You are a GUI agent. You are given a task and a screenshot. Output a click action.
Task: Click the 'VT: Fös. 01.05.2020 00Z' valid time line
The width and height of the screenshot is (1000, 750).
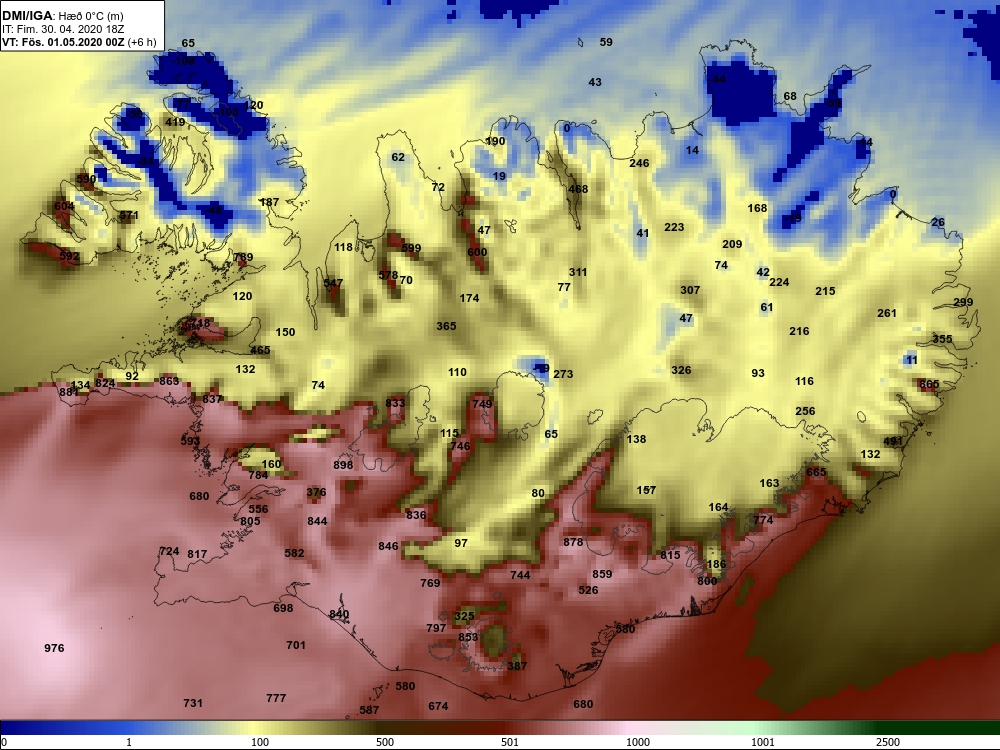[x=64, y=42]
